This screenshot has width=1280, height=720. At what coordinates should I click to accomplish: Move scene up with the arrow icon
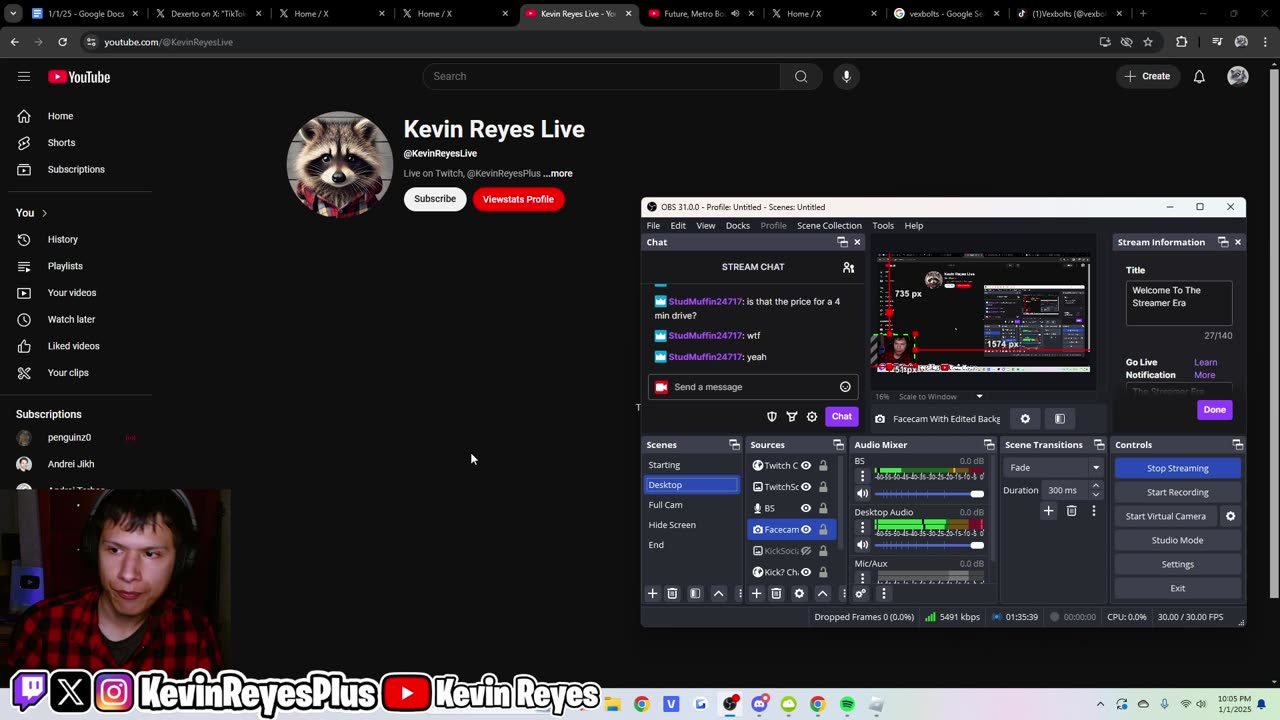[x=718, y=594]
